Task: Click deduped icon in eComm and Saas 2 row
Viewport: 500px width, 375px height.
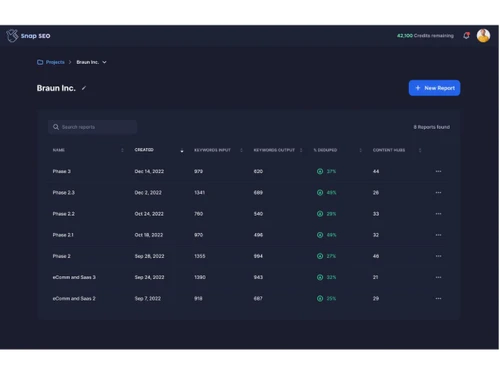Action: click(x=320, y=298)
